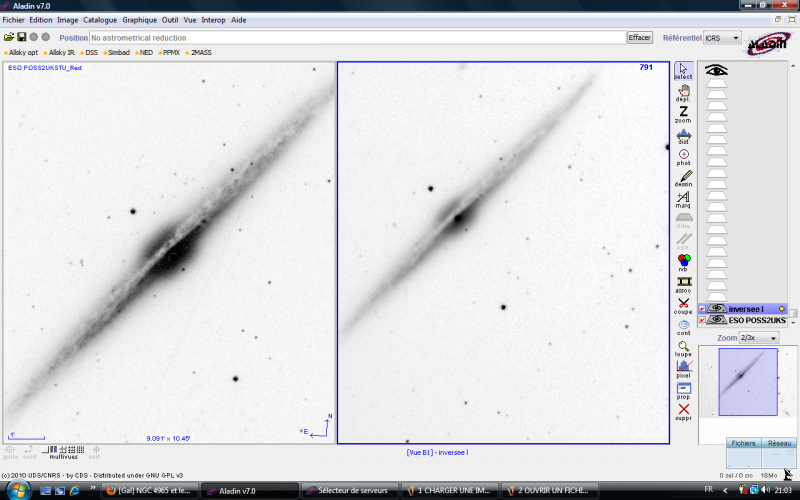Click the large eye icon atop stack
The height and width of the screenshot is (500, 800).
(x=716, y=70)
